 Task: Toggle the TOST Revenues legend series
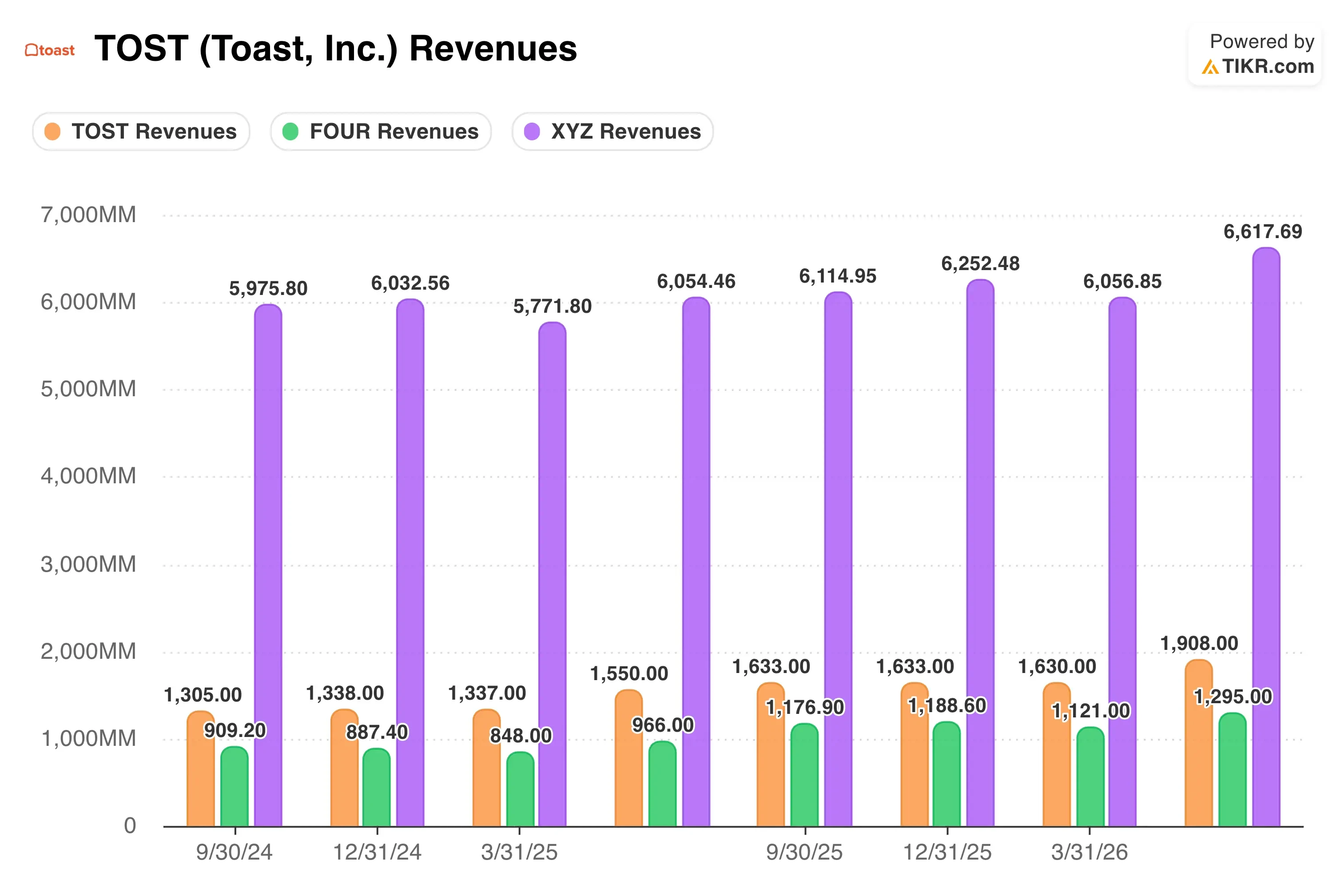pos(141,131)
